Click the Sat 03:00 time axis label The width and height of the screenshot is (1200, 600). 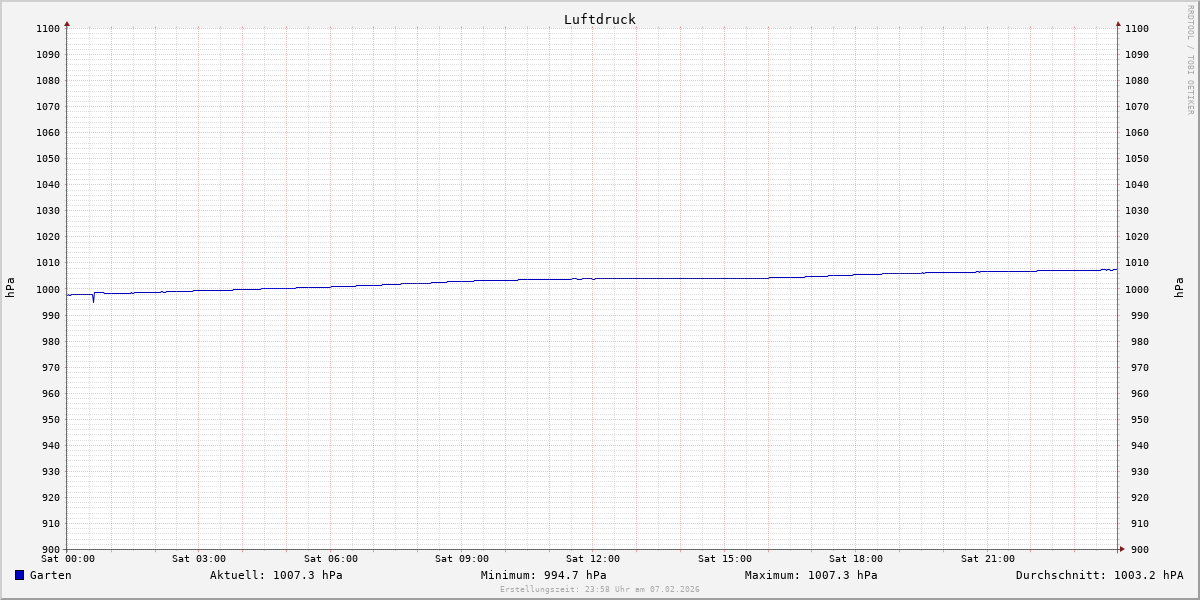199,559
